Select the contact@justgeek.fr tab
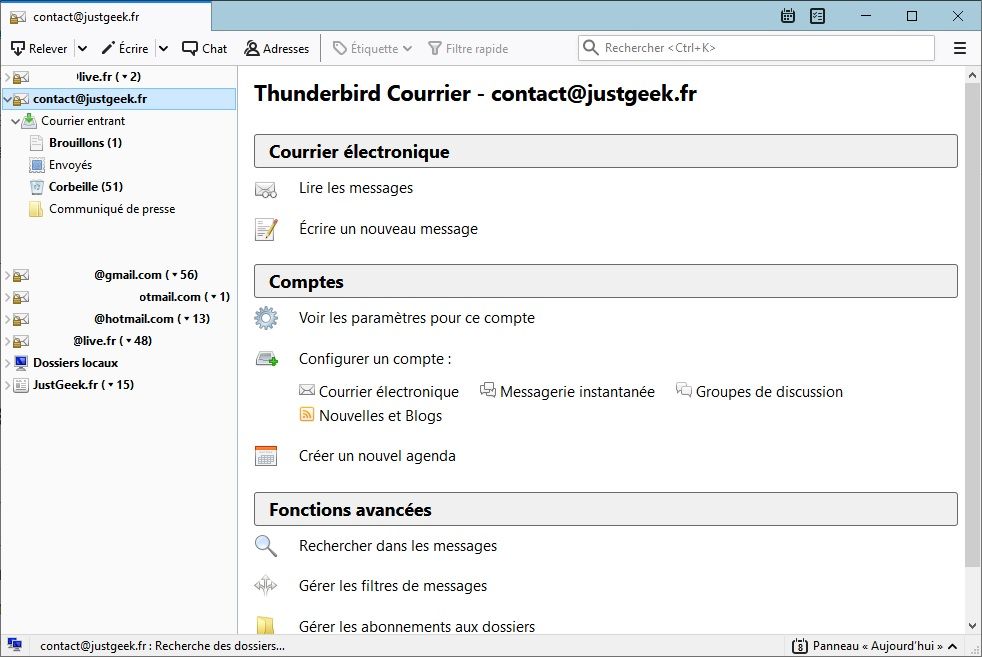The width and height of the screenshot is (982, 657). (106, 17)
